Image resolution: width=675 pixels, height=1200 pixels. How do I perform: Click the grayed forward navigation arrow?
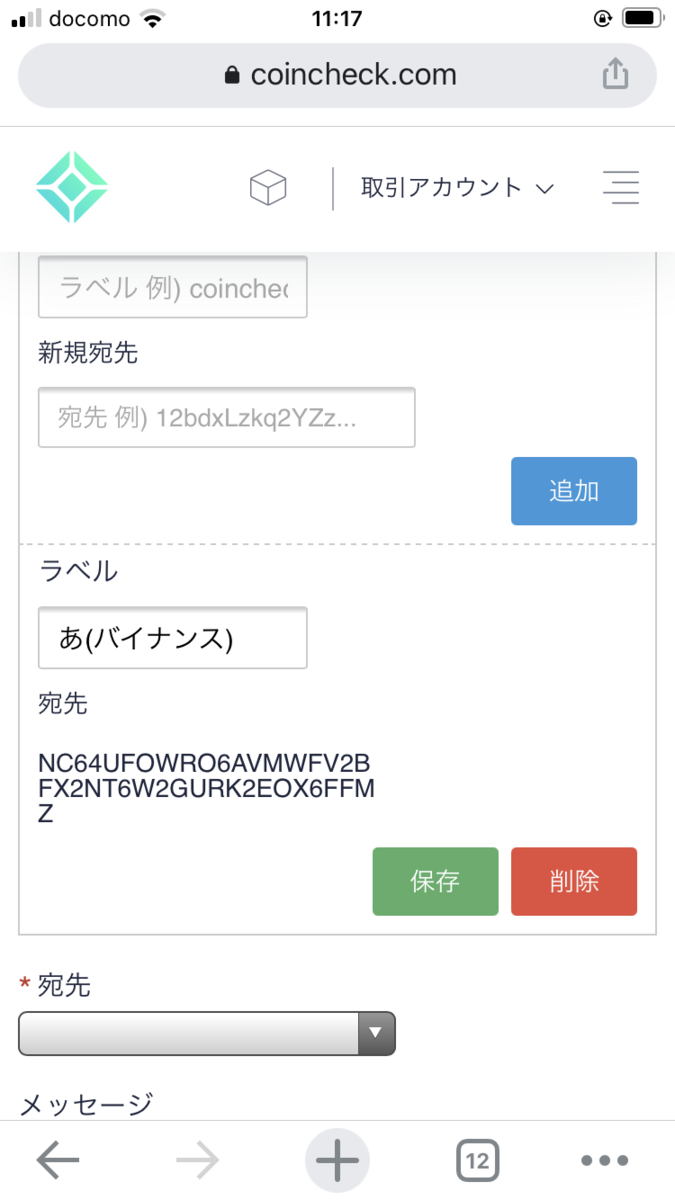tap(197, 1160)
